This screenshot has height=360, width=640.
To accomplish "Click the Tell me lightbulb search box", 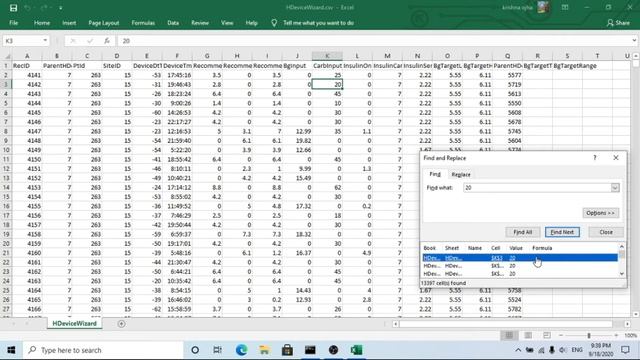I will [313, 23].
